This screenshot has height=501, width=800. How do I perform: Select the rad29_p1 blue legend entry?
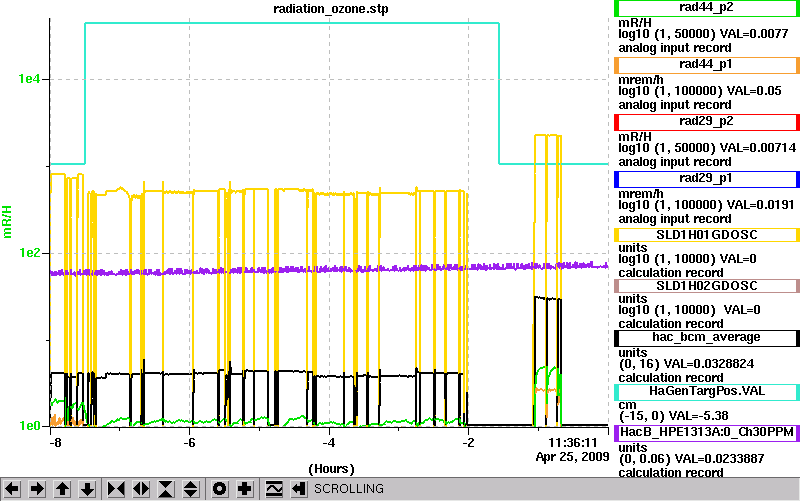[707, 179]
